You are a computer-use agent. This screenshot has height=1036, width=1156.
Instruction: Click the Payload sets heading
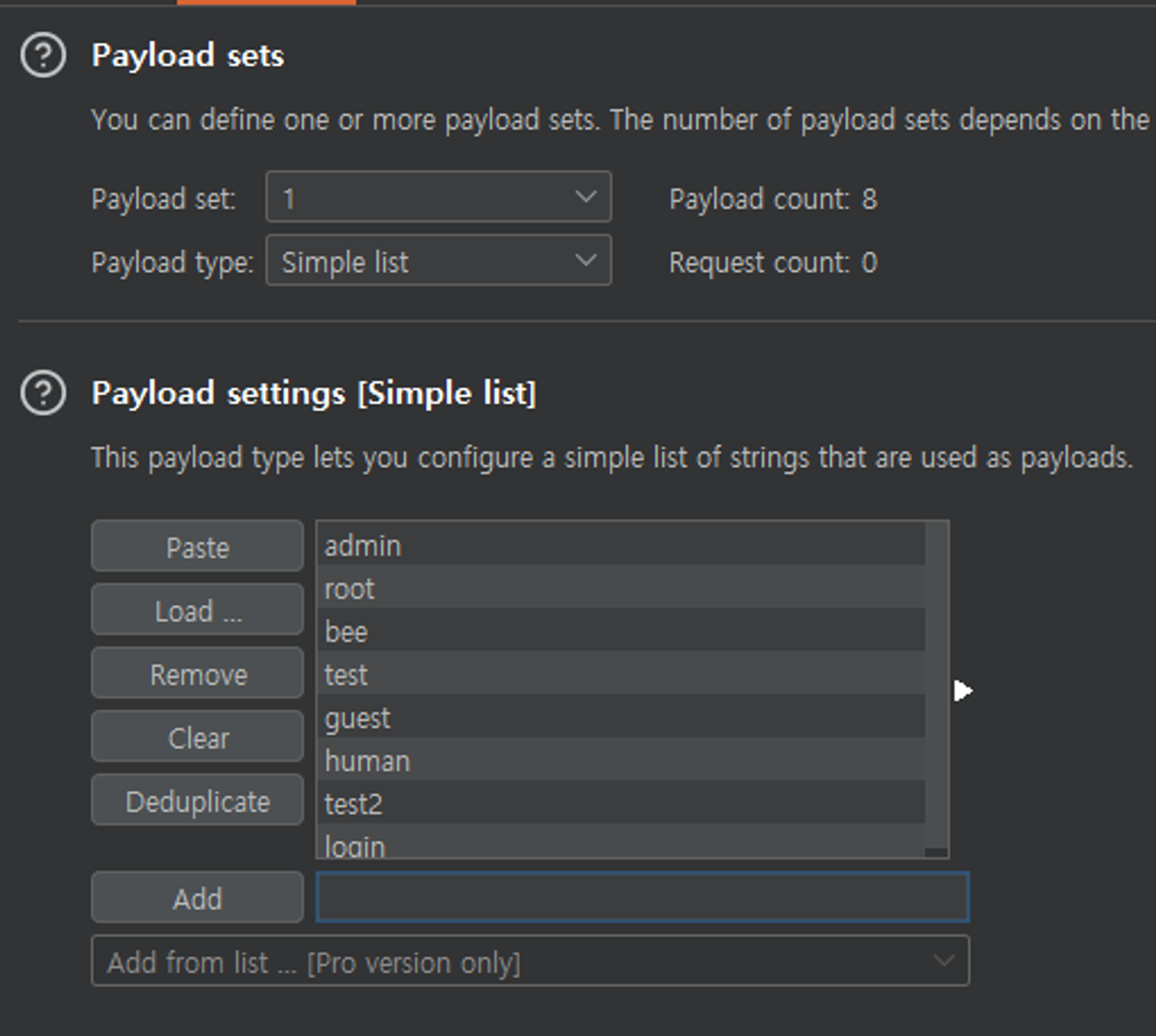188,55
